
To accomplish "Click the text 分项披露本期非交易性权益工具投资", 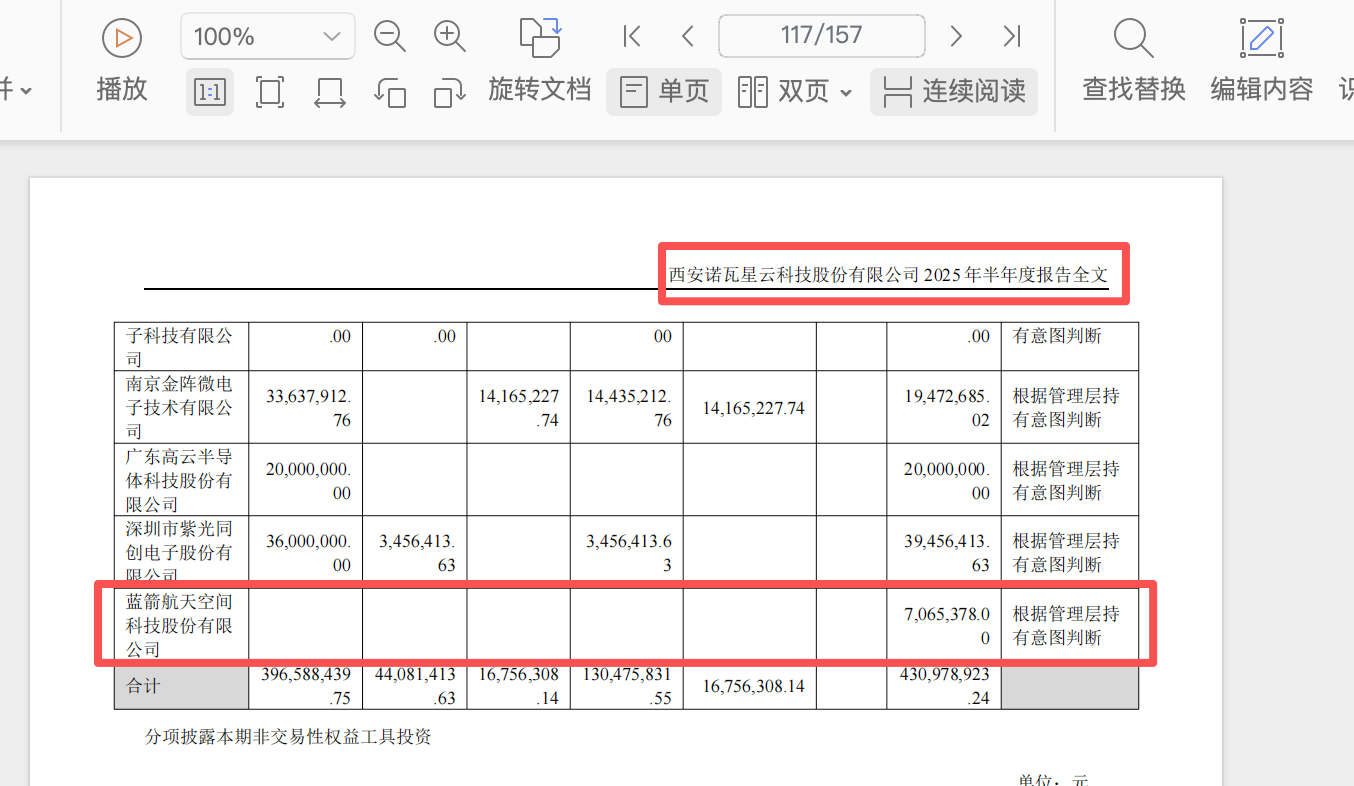I will [x=288, y=737].
